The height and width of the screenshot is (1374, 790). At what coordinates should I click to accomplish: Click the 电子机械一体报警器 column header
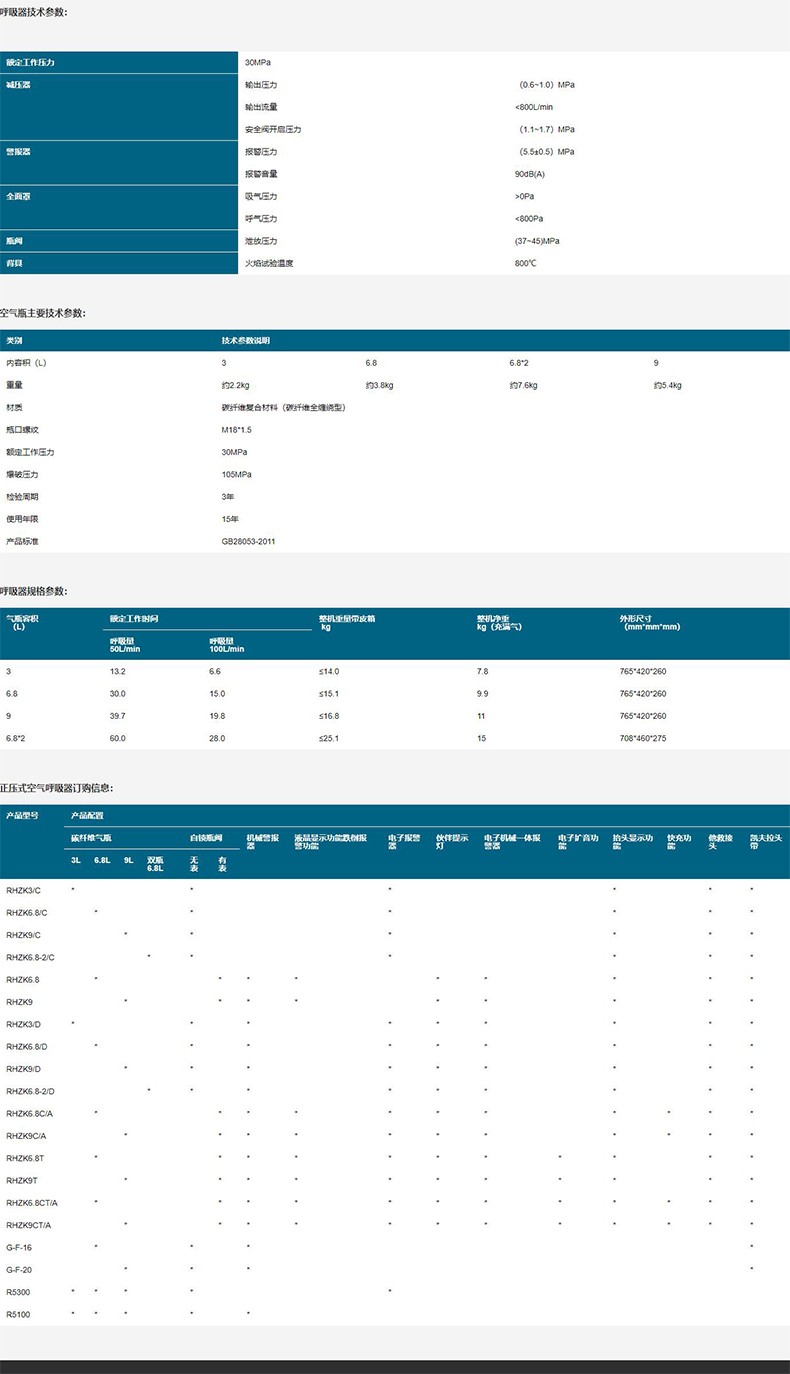pyautogui.click(x=513, y=841)
